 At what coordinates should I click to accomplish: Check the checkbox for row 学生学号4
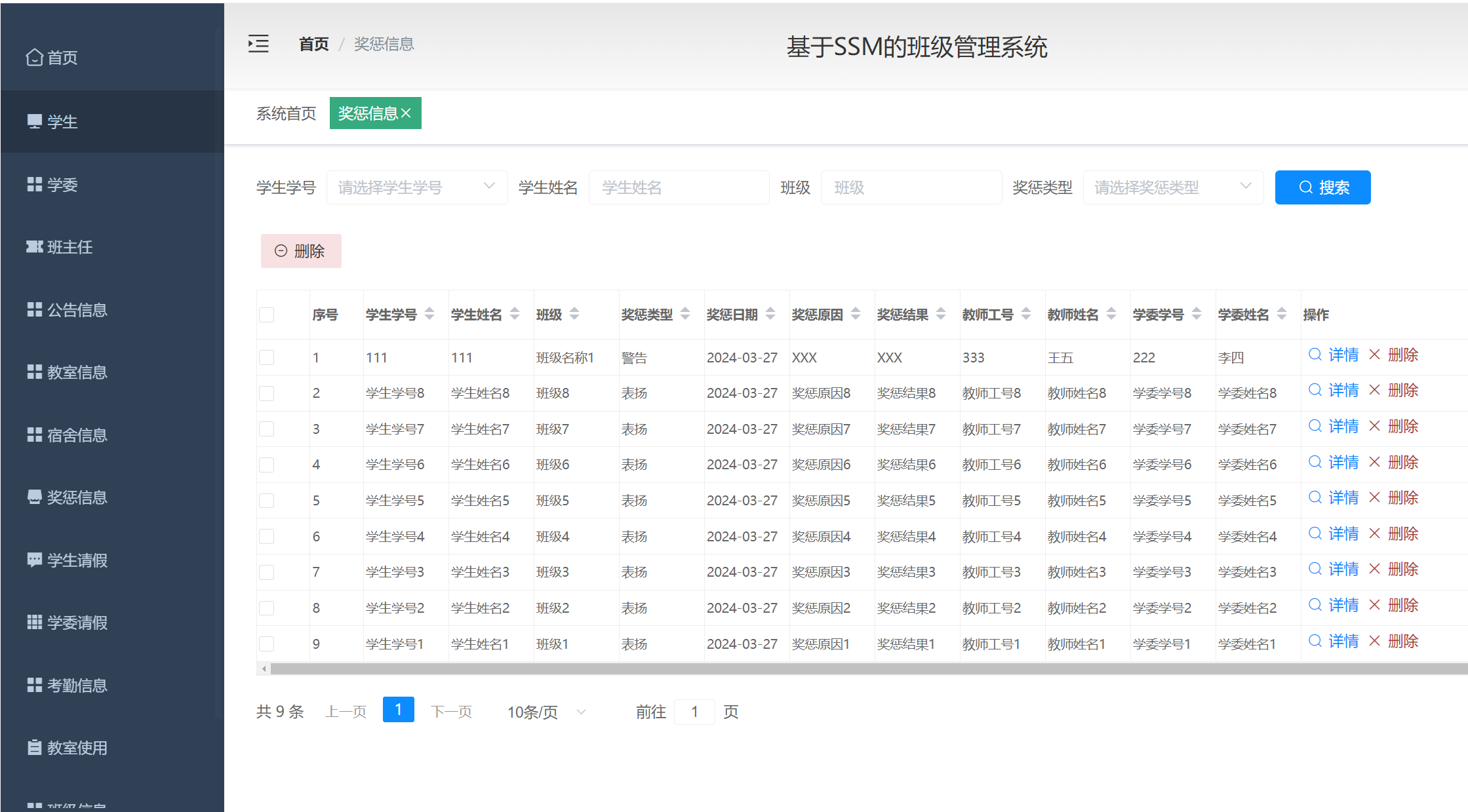[266, 536]
